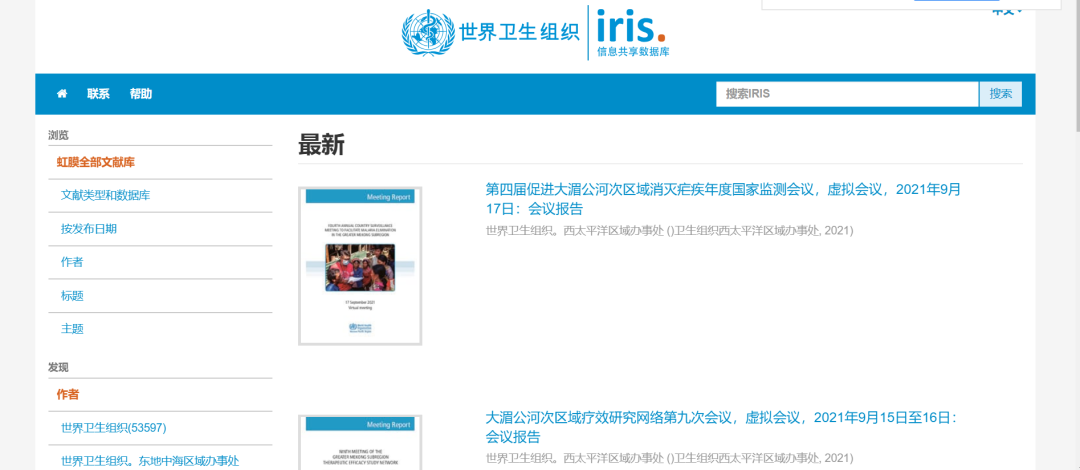Browse by 主题
Image resolution: width=1080 pixels, height=470 pixels.
coord(72,329)
